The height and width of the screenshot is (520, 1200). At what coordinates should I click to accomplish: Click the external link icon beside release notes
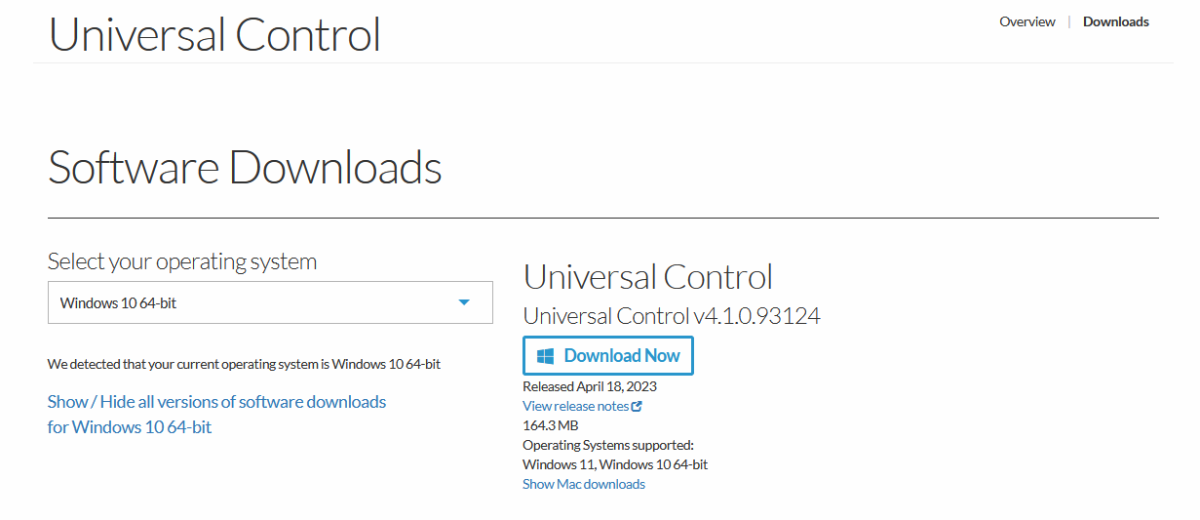click(637, 406)
